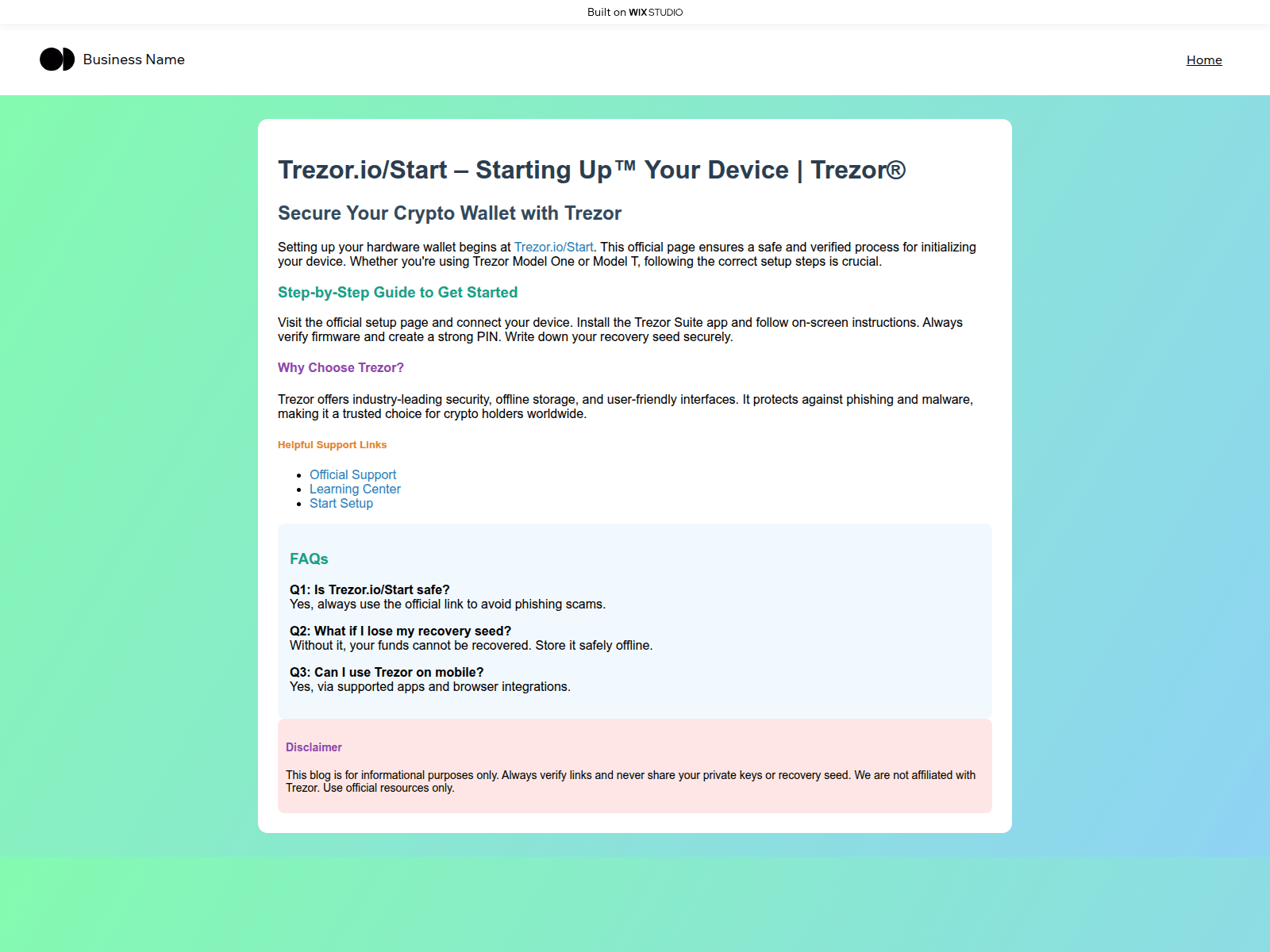Click Q2: What if I lose my recovery seed?
The image size is (1270, 952).
coord(400,631)
